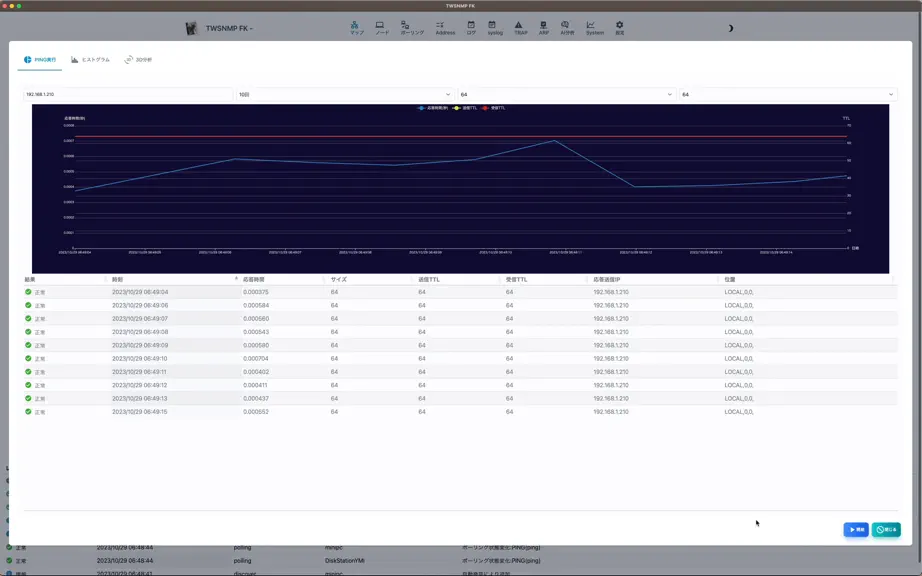Screen dimensions: 922x576
Task: Expand the rightmost dropdown set to 64
Action: pos(787,94)
